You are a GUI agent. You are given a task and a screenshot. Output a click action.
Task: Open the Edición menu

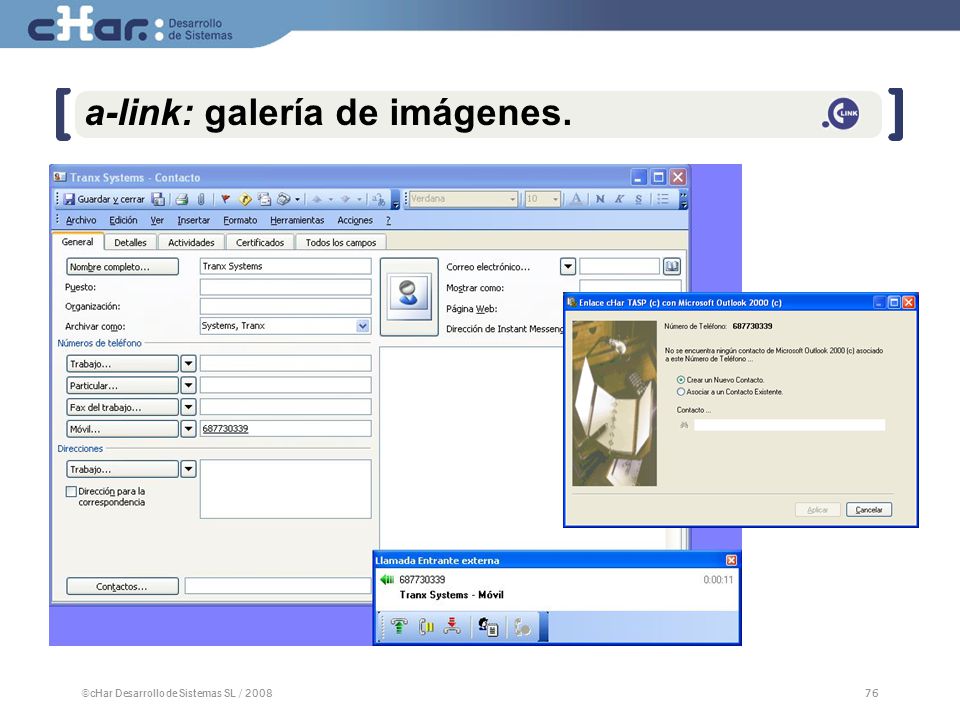[x=123, y=220]
